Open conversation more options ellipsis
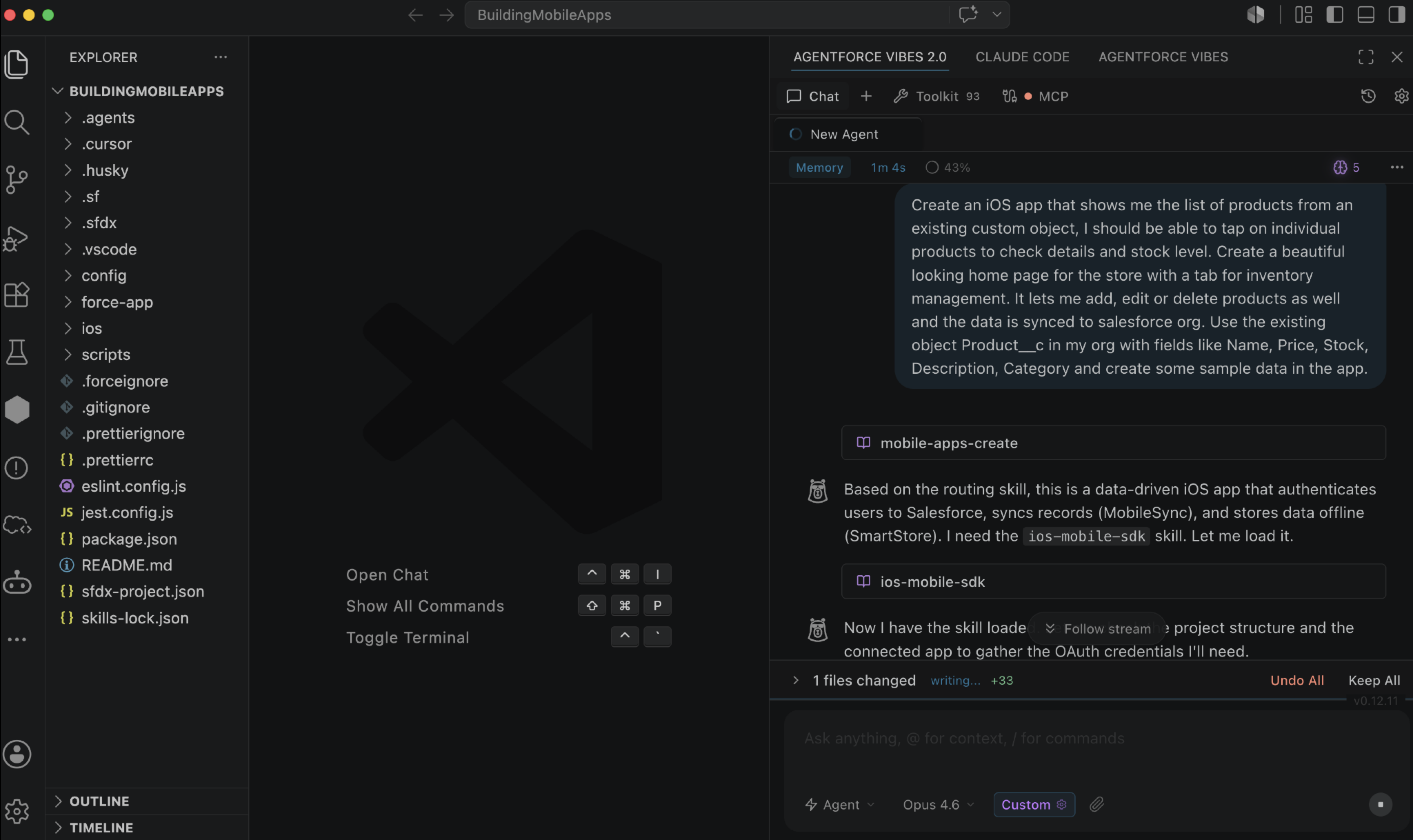Viewport: 1413px width, 840px height. pyautogui.click(x=1396, y=168)
